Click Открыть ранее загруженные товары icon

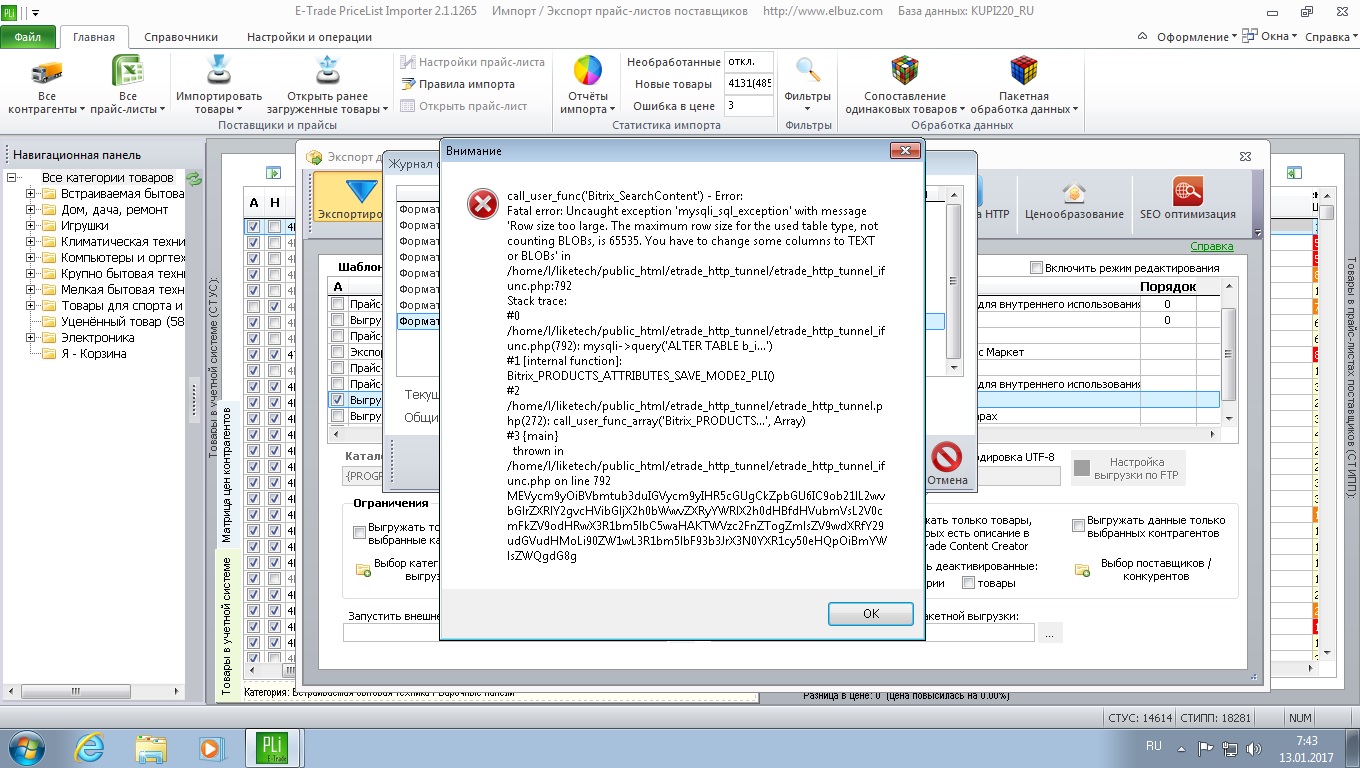327,72
